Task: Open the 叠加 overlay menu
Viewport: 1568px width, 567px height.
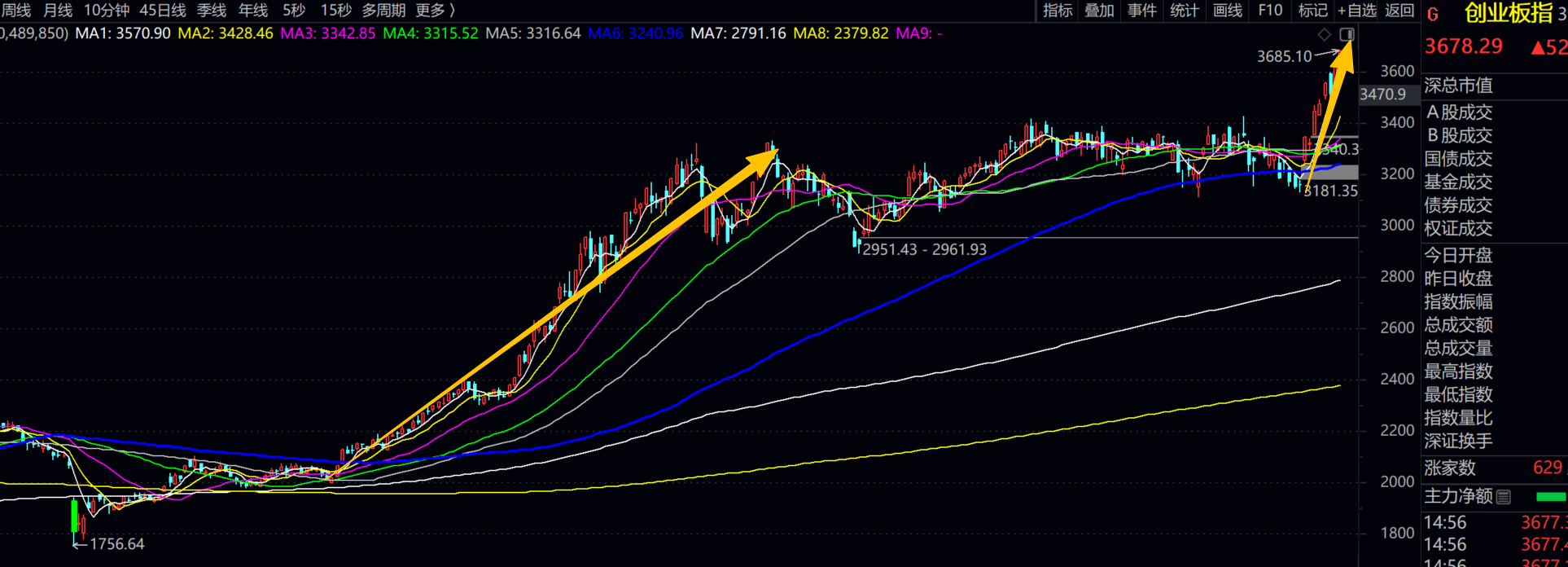Action: 1099,11
